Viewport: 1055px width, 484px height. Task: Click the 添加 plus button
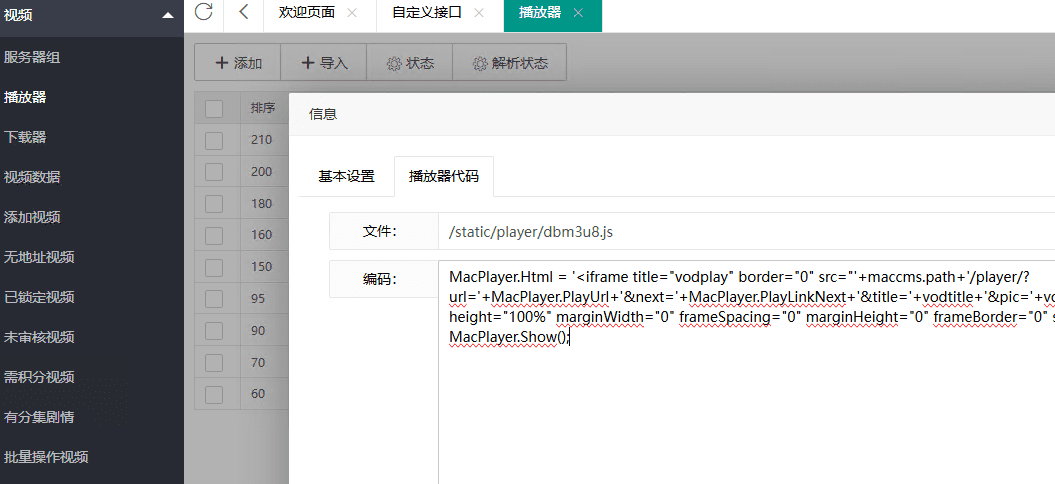[238, 63]
